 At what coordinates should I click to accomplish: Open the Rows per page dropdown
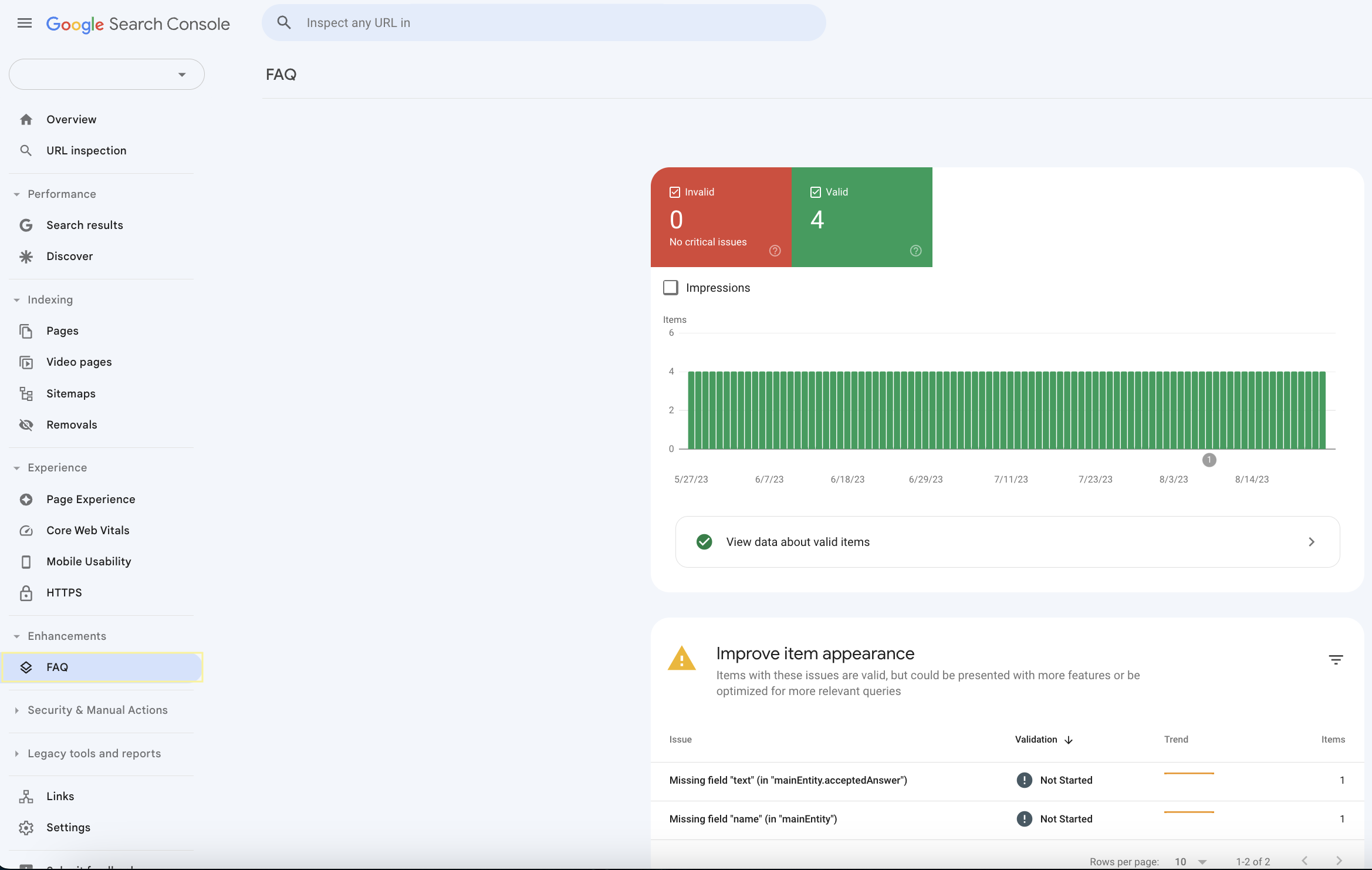pyautogui.click(x=1191, y=862)
